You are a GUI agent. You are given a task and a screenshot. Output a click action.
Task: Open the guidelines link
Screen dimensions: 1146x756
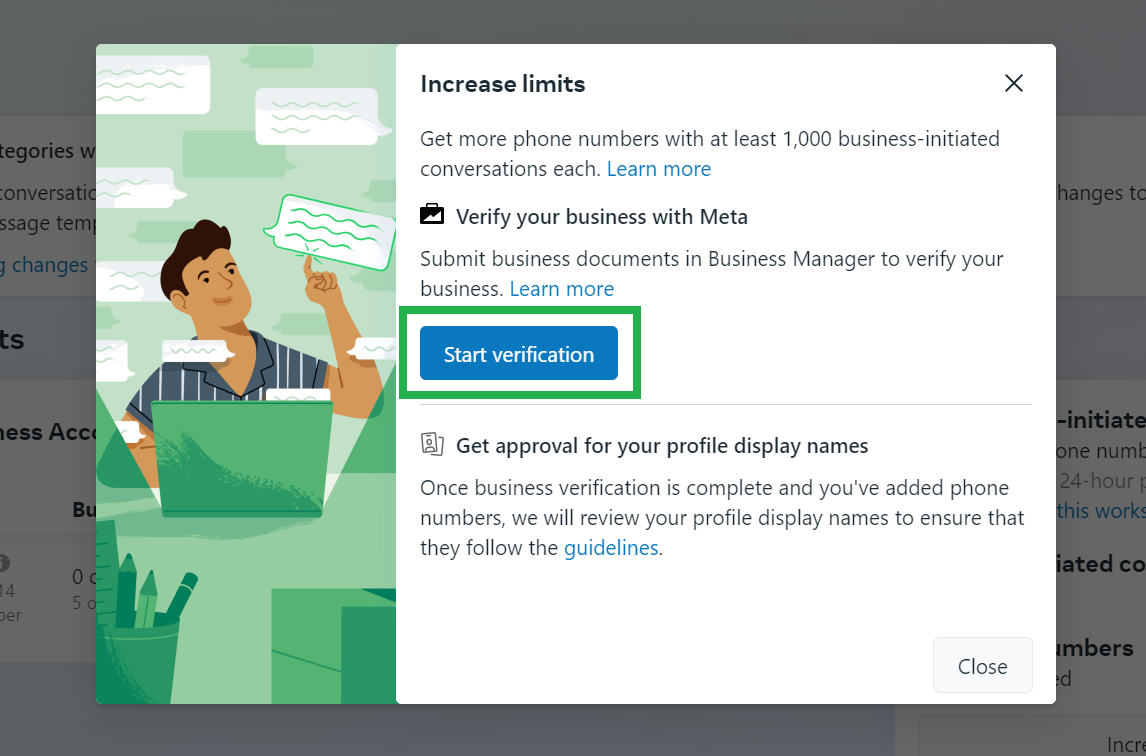coord(610,548)
